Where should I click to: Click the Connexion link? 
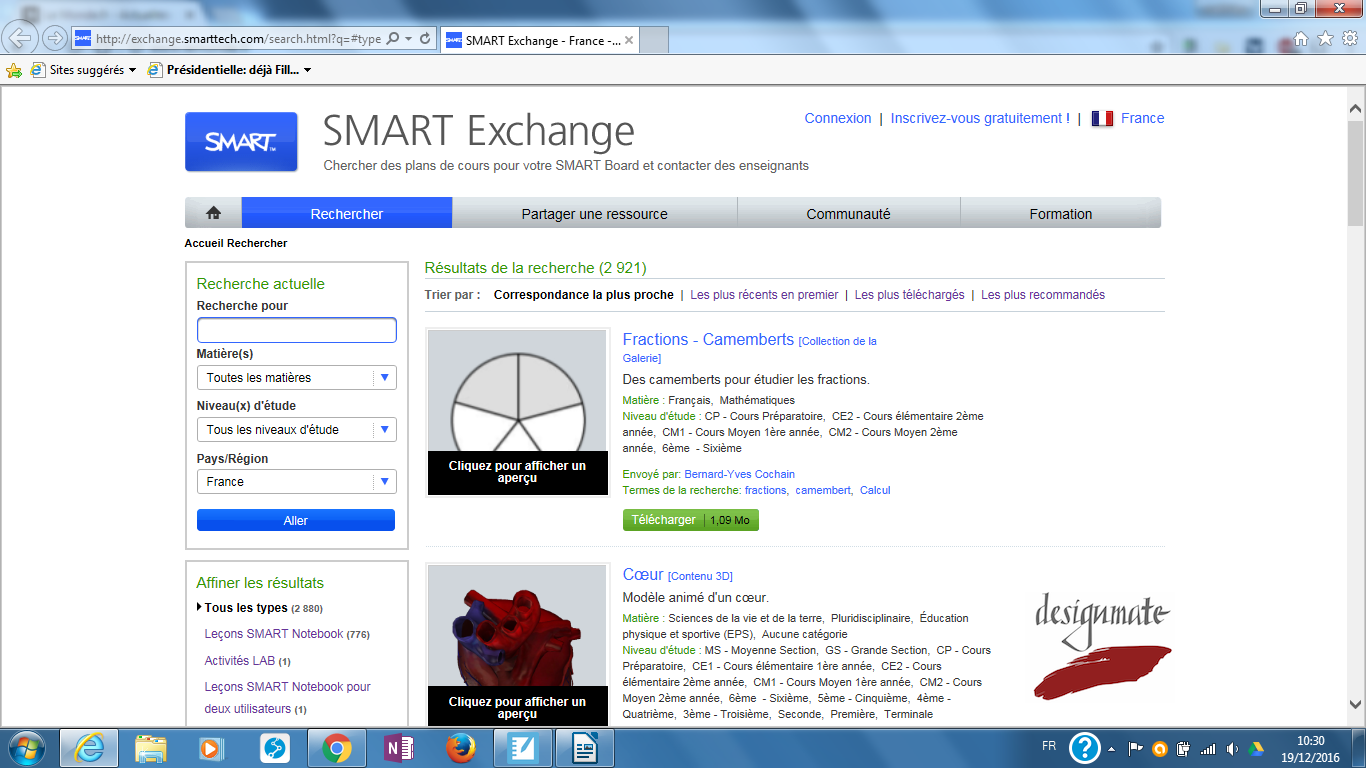838,118
